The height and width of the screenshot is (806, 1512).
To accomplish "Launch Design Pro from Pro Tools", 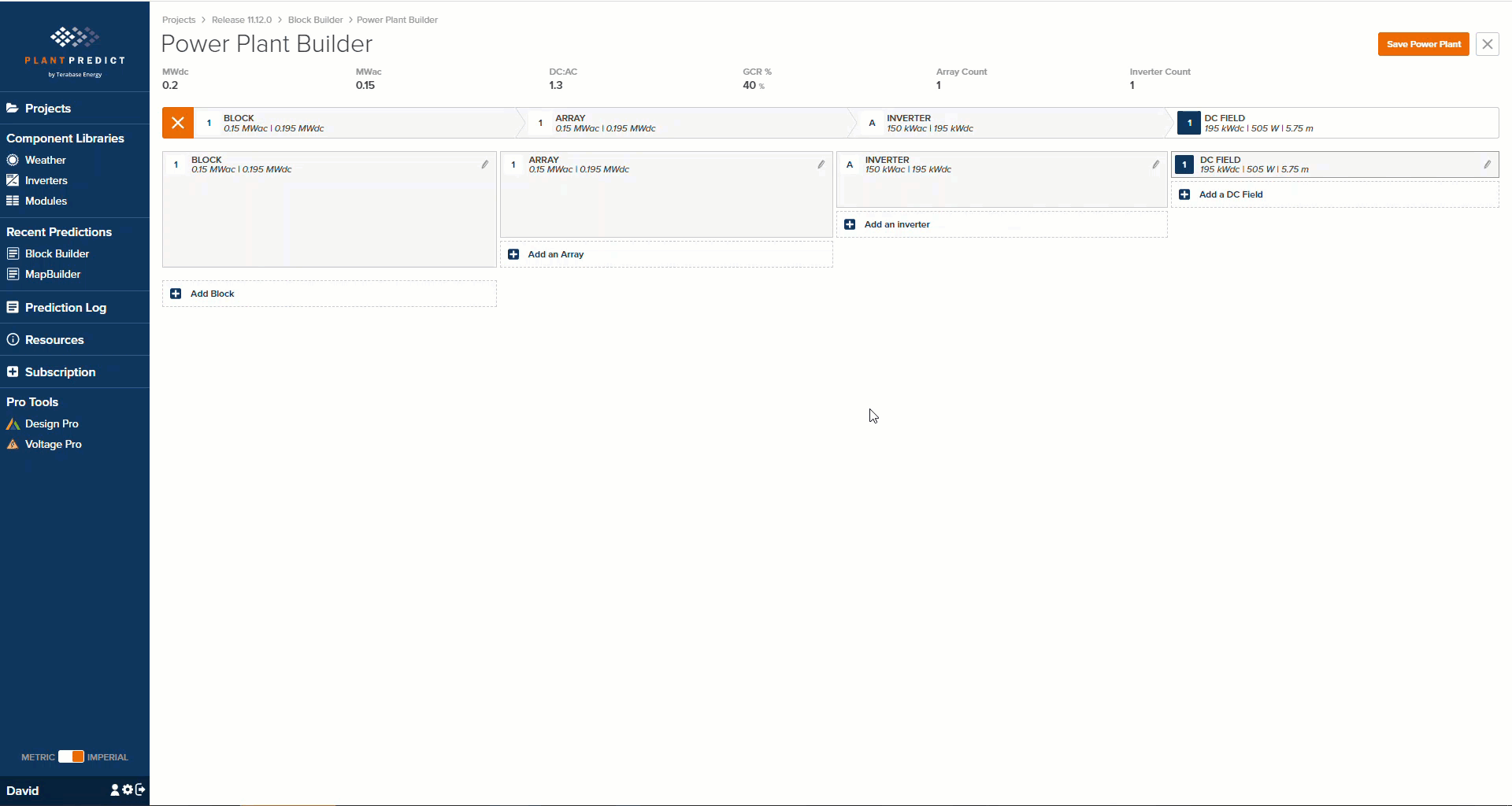I will point(51,423).
